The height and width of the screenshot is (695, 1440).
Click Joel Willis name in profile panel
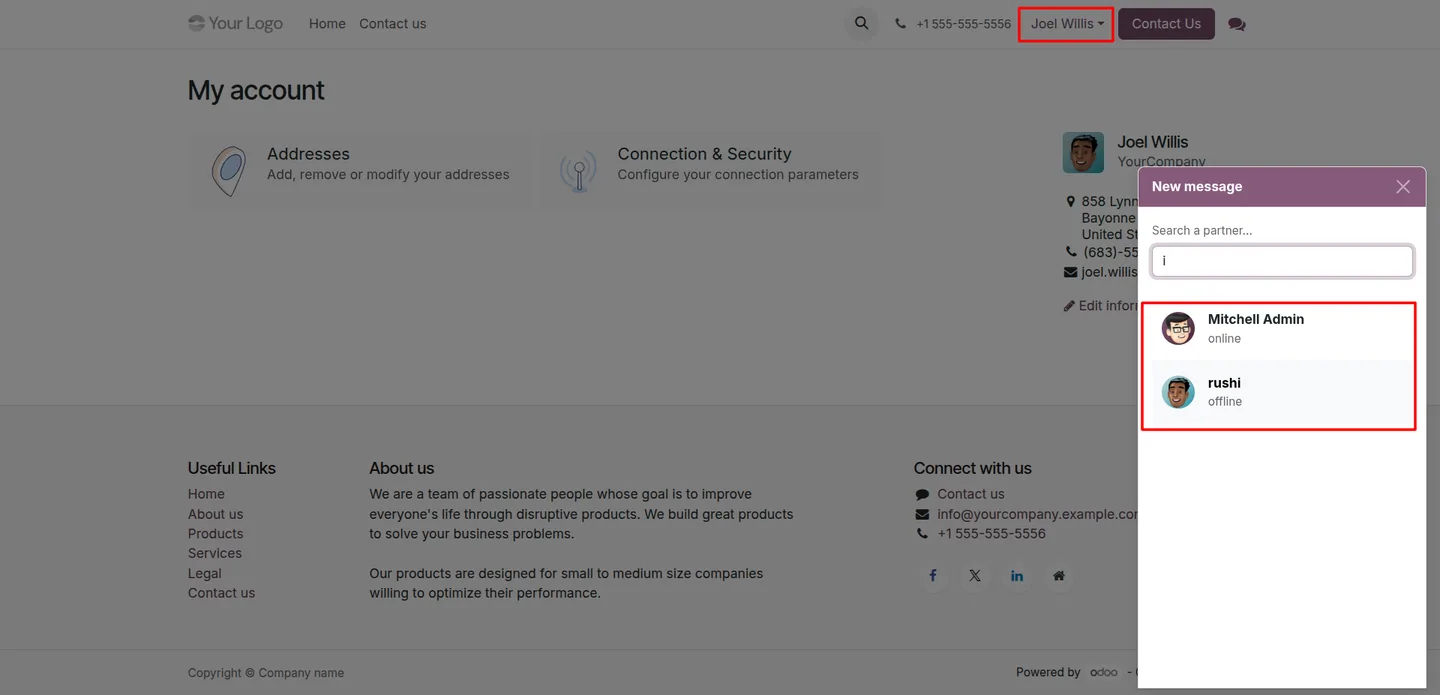[x=1153, y=142]
